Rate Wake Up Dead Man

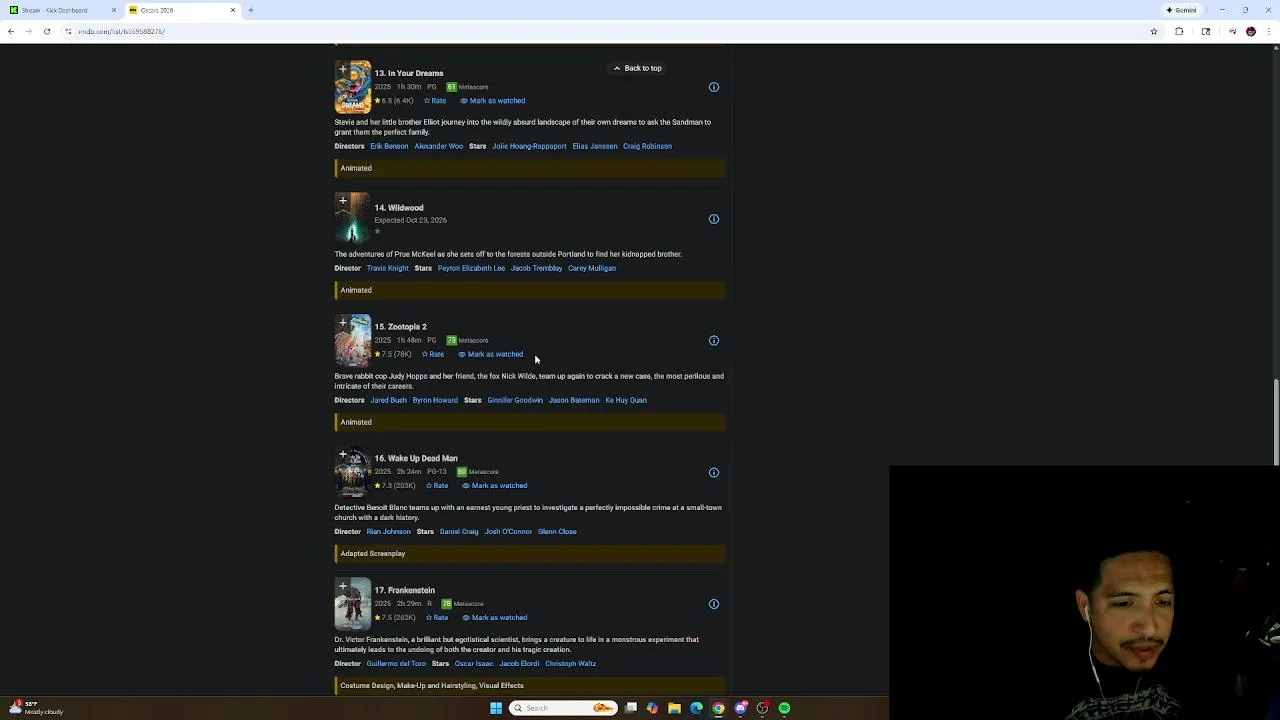(x=437, y=486)
